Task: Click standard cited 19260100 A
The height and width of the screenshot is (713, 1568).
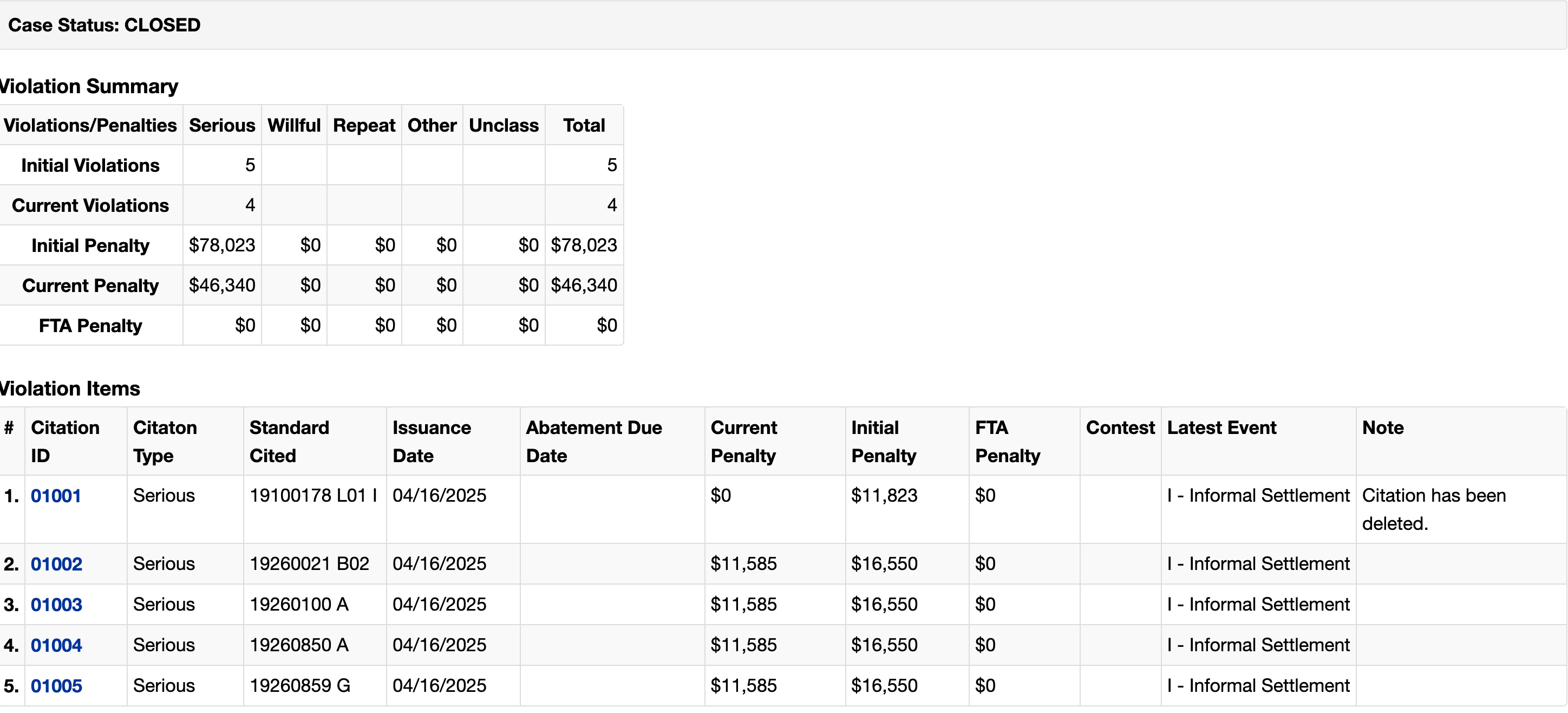Action: coord(299,605)
